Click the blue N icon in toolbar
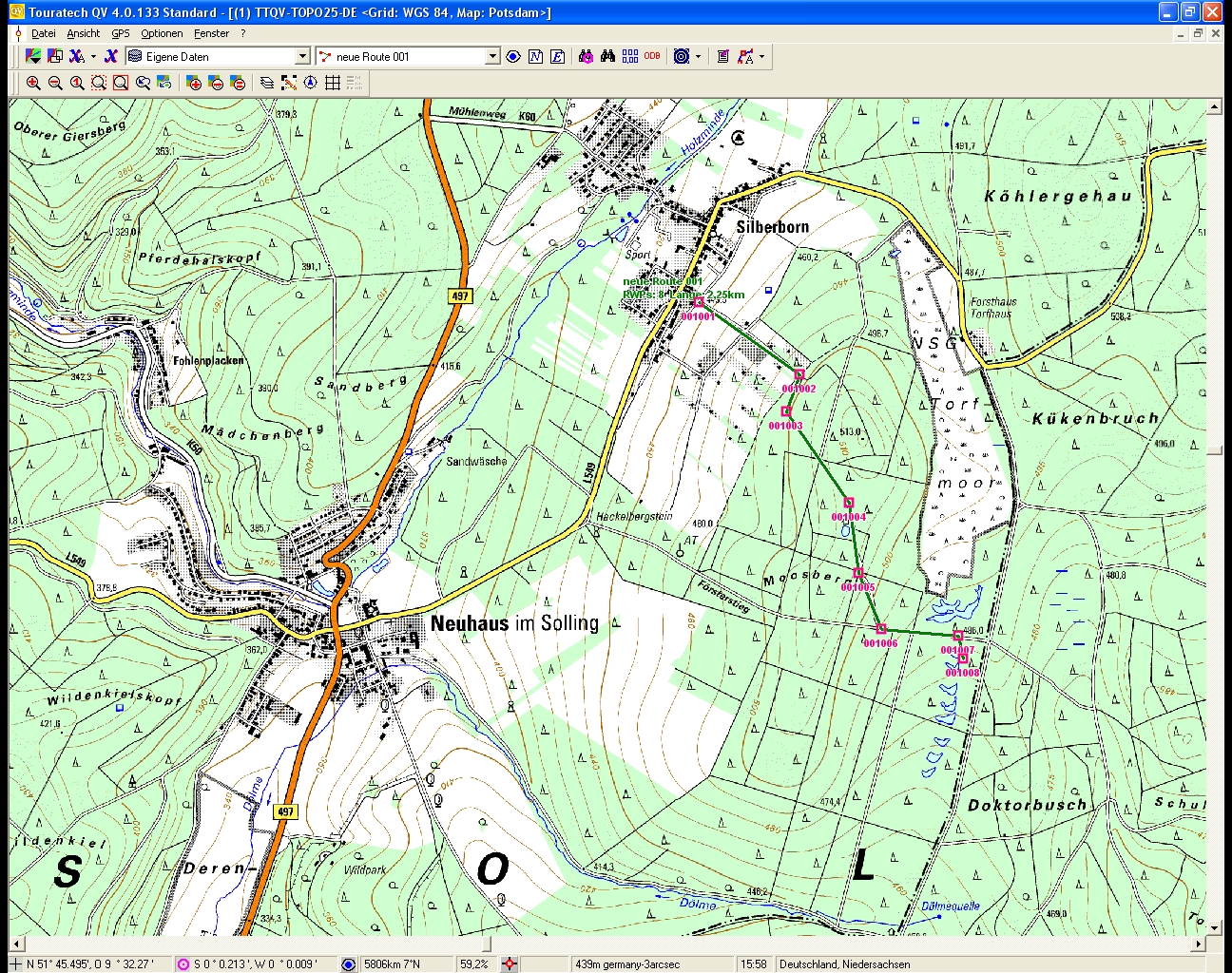 point(535,57)
